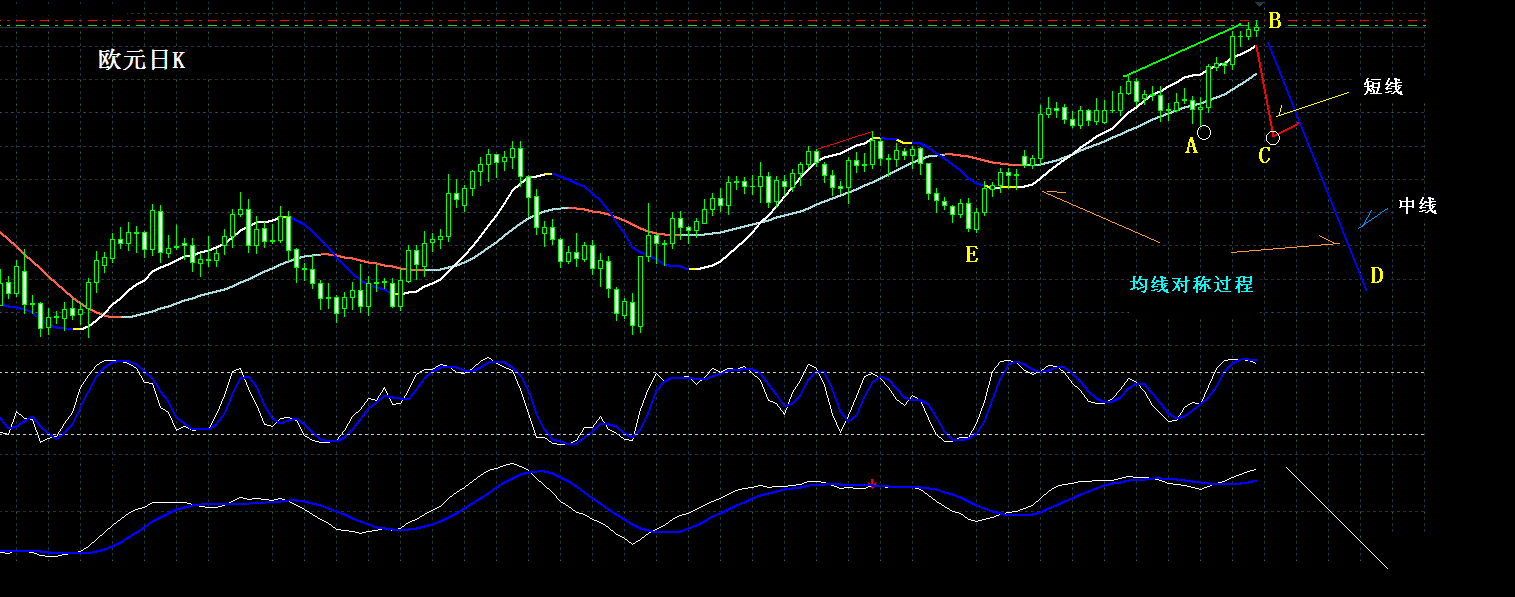Click the yellow label D at blue line end
This screenshot has width=1515, height=597.
click(1376, 275)
